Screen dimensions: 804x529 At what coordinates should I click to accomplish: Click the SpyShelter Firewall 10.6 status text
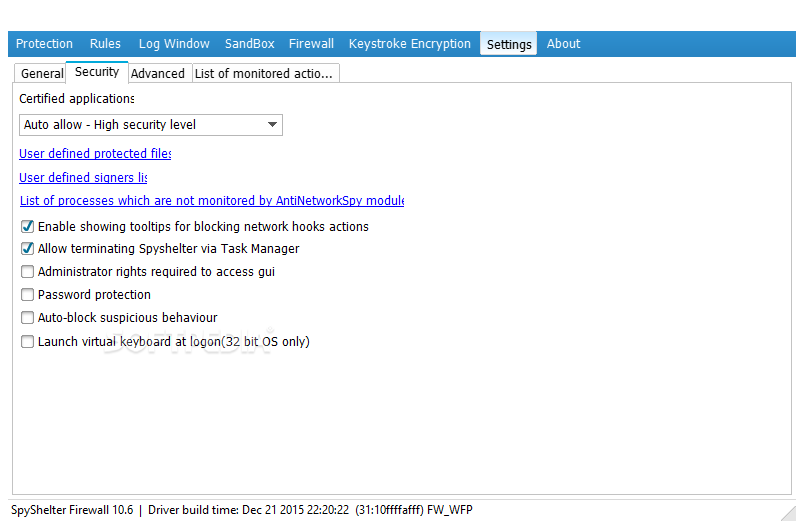pyautogui.click(x=72, y=510)
